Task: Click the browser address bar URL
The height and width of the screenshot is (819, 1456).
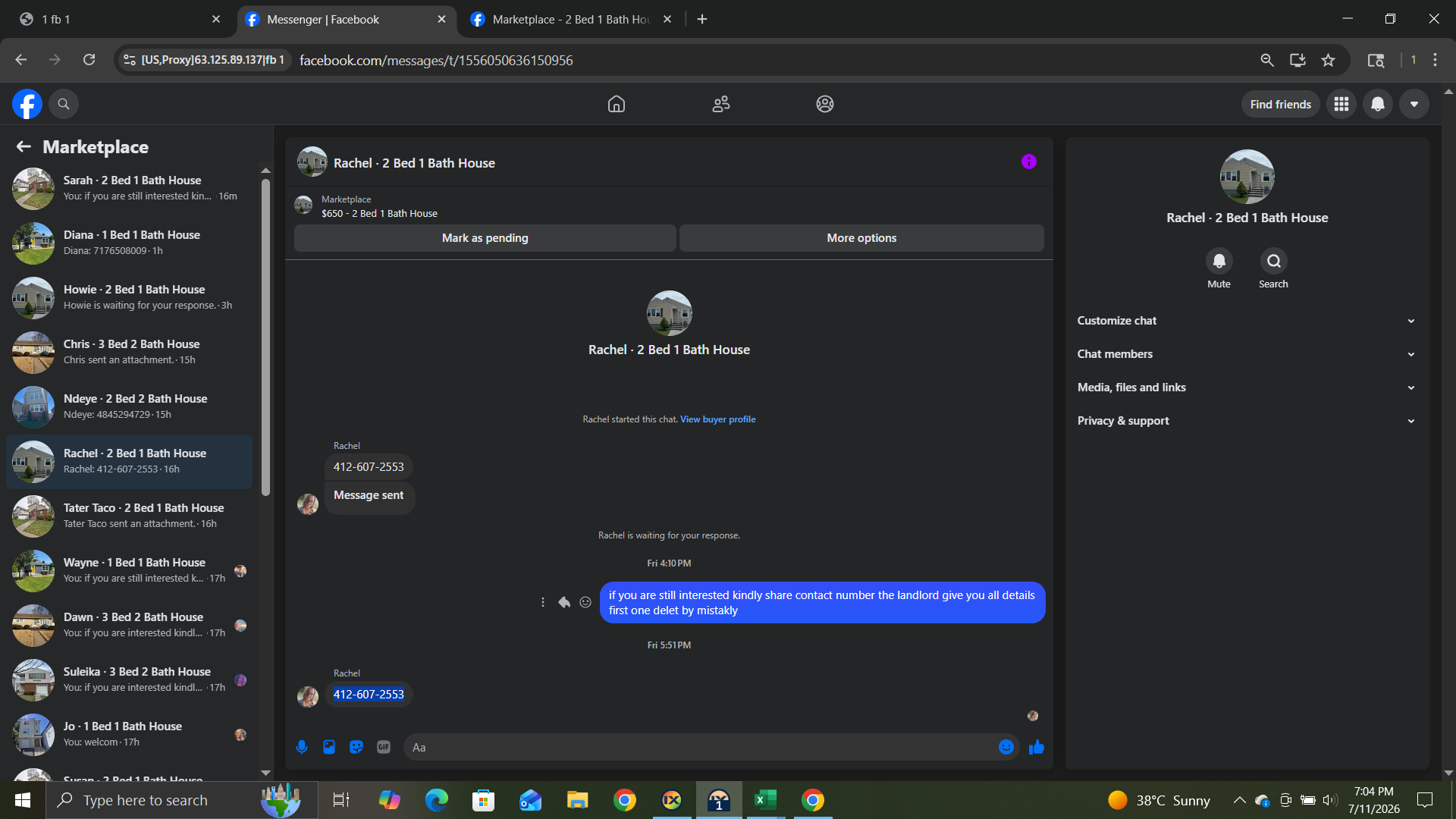Action: 436,60
